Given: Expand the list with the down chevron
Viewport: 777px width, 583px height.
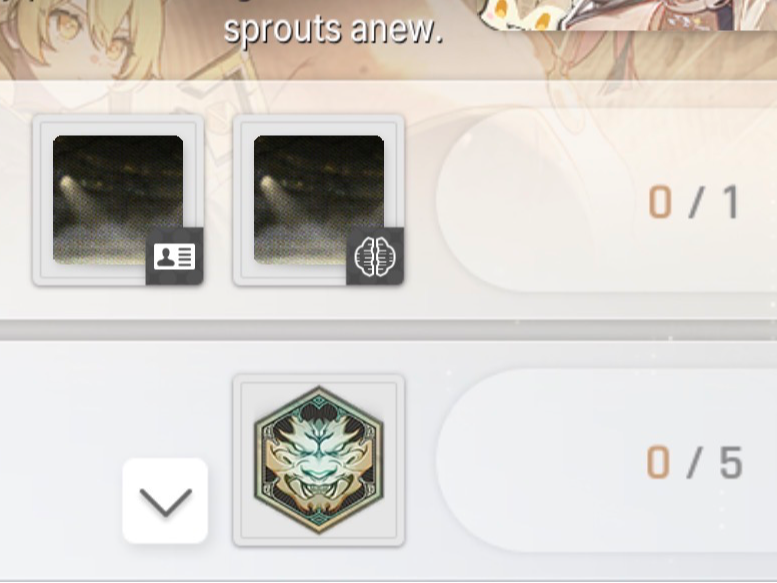Looking at the screenshot, I should 165,501.
